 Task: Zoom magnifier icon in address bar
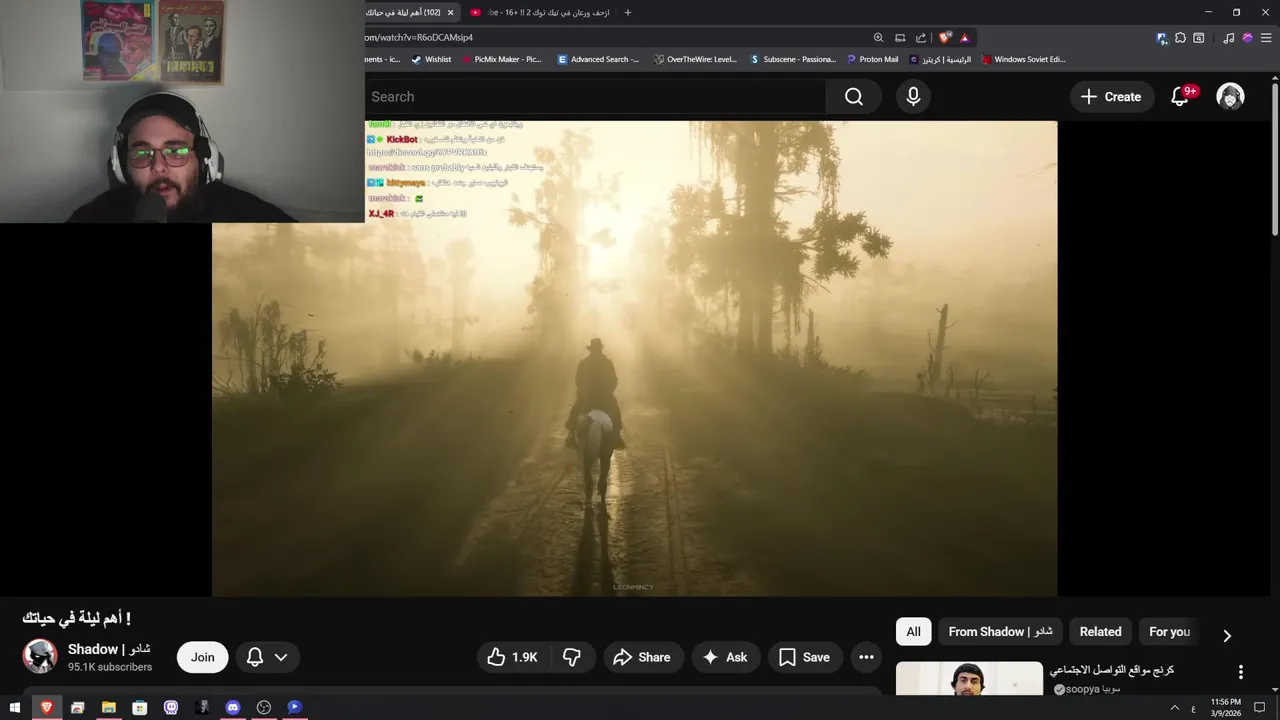click(x=878, y=38)
